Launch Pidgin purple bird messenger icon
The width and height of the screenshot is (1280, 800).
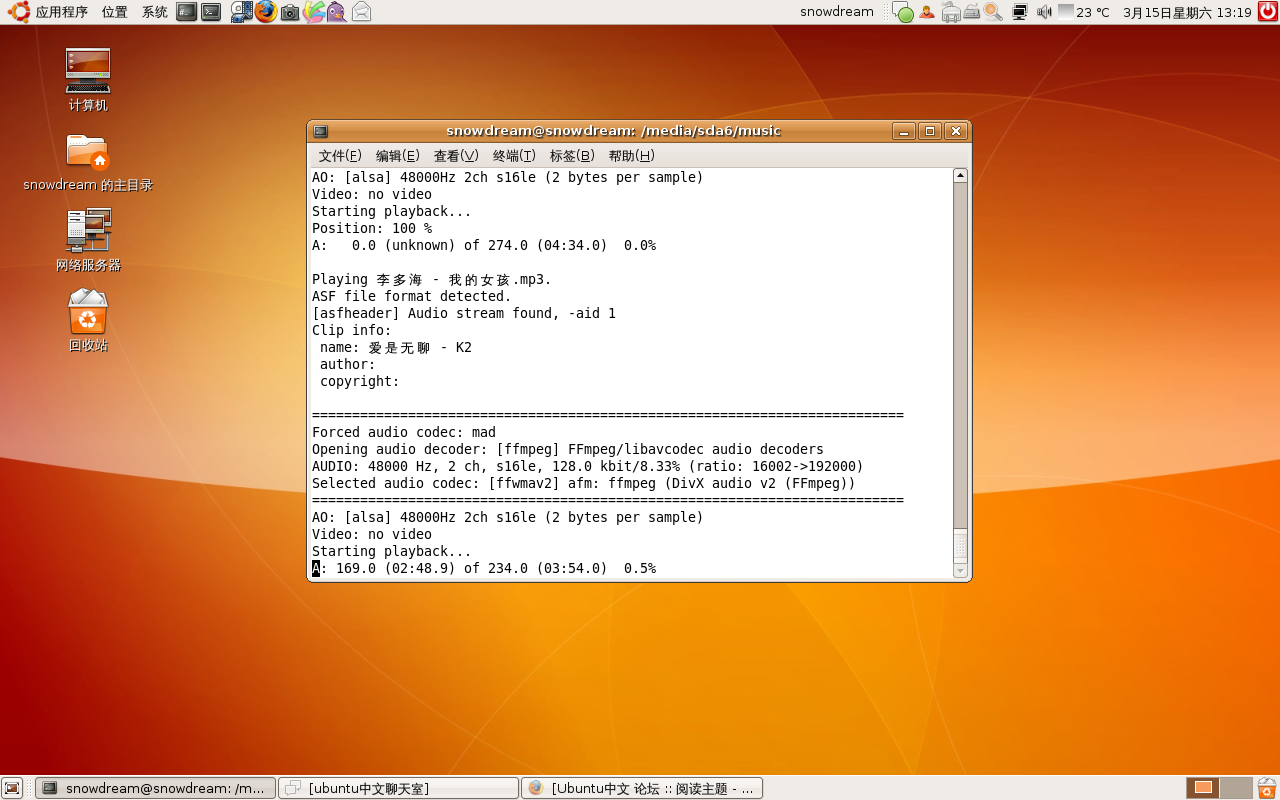pos(337,12)
